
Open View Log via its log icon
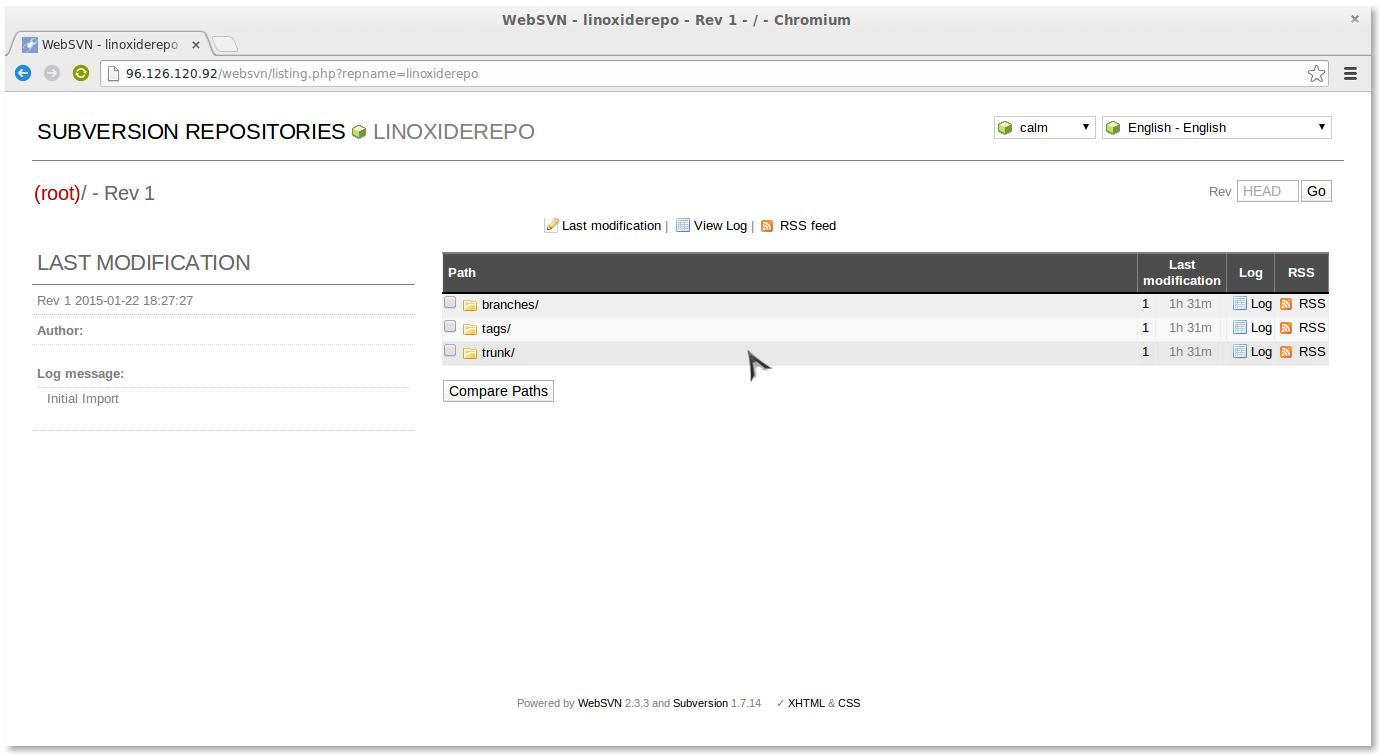coord(683,225)
